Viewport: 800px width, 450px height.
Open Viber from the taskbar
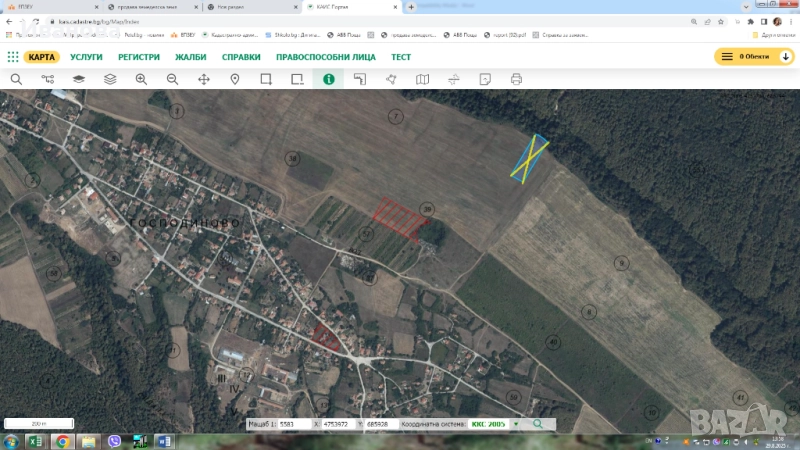click(x=114, y=441)
